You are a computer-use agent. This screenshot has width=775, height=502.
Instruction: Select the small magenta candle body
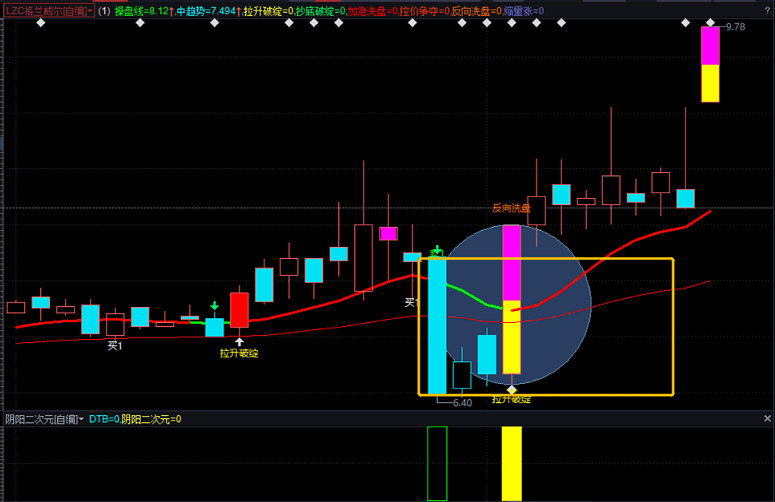388,234
